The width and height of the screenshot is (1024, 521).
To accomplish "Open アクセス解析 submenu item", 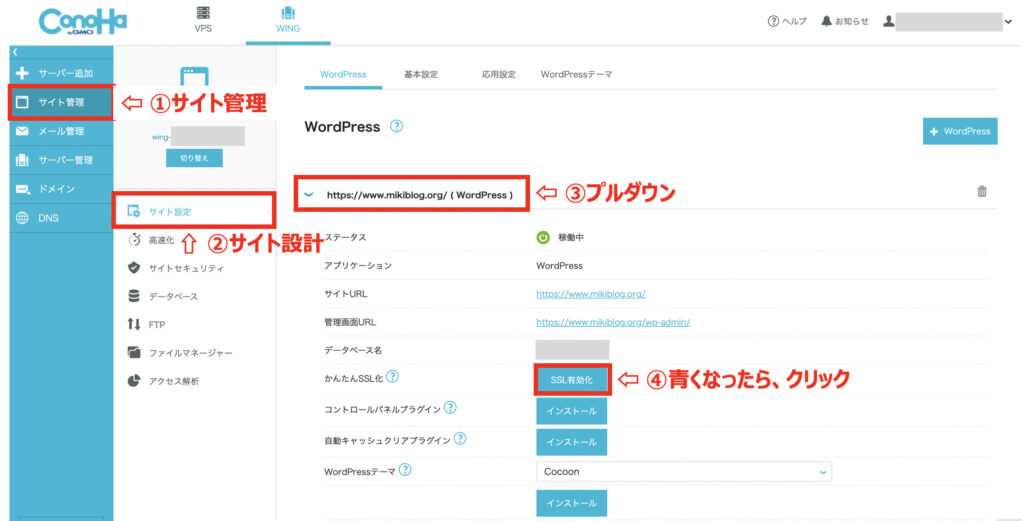I will pos(163,381).
